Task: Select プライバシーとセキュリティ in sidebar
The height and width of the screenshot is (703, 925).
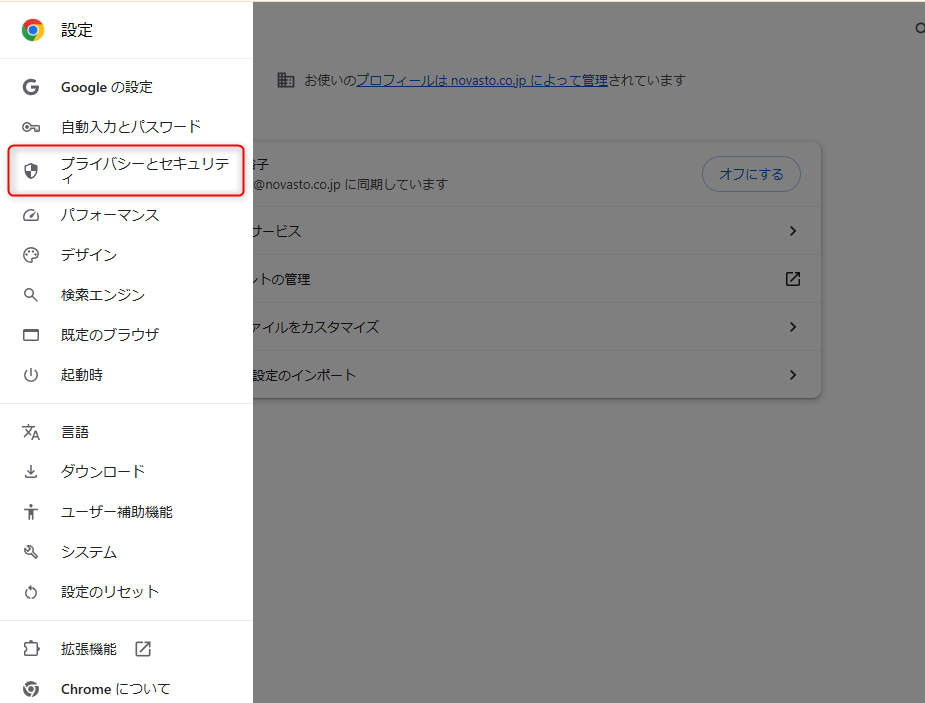Action: pos(126,170)
